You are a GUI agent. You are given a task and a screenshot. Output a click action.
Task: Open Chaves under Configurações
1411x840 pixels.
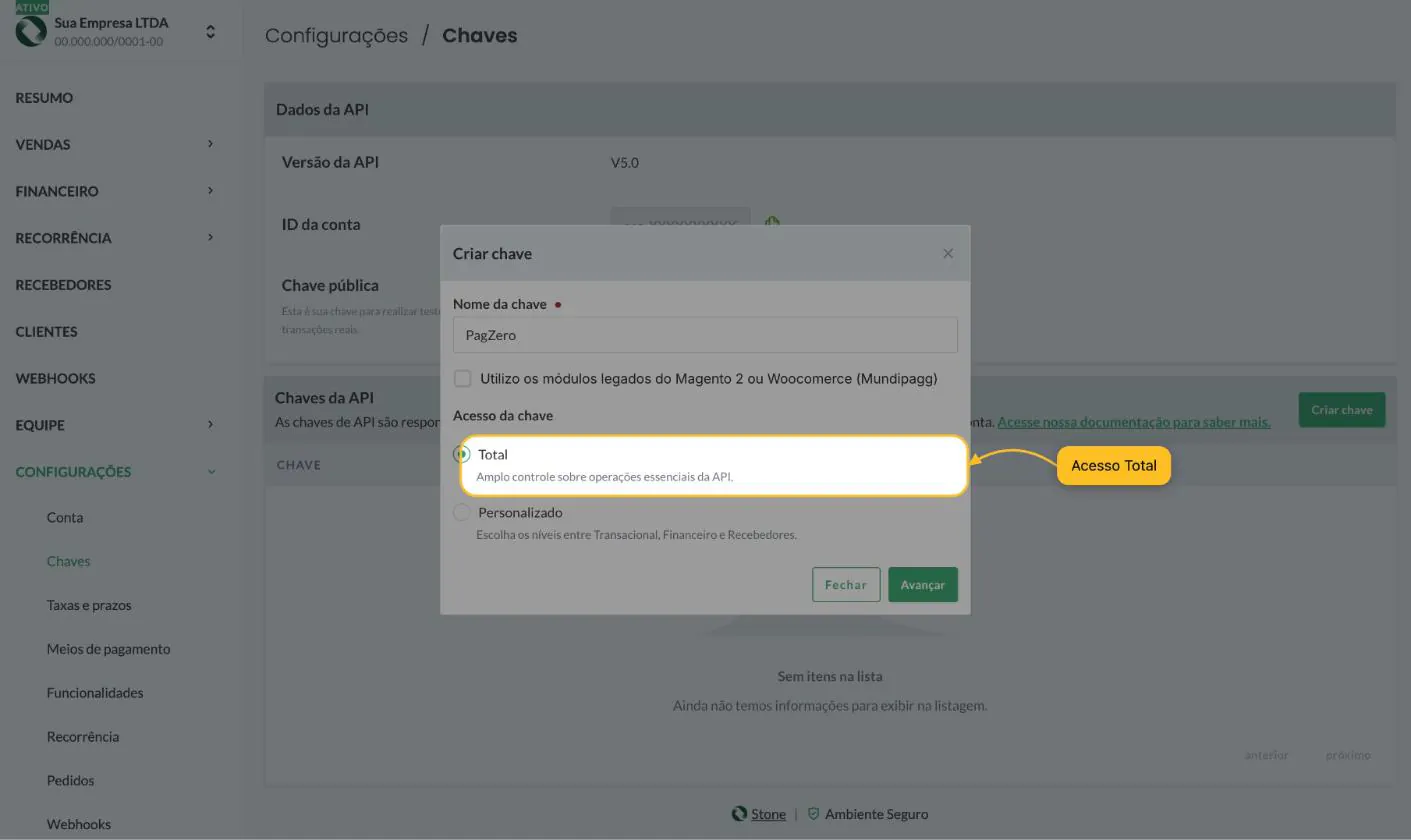(68, 561)
